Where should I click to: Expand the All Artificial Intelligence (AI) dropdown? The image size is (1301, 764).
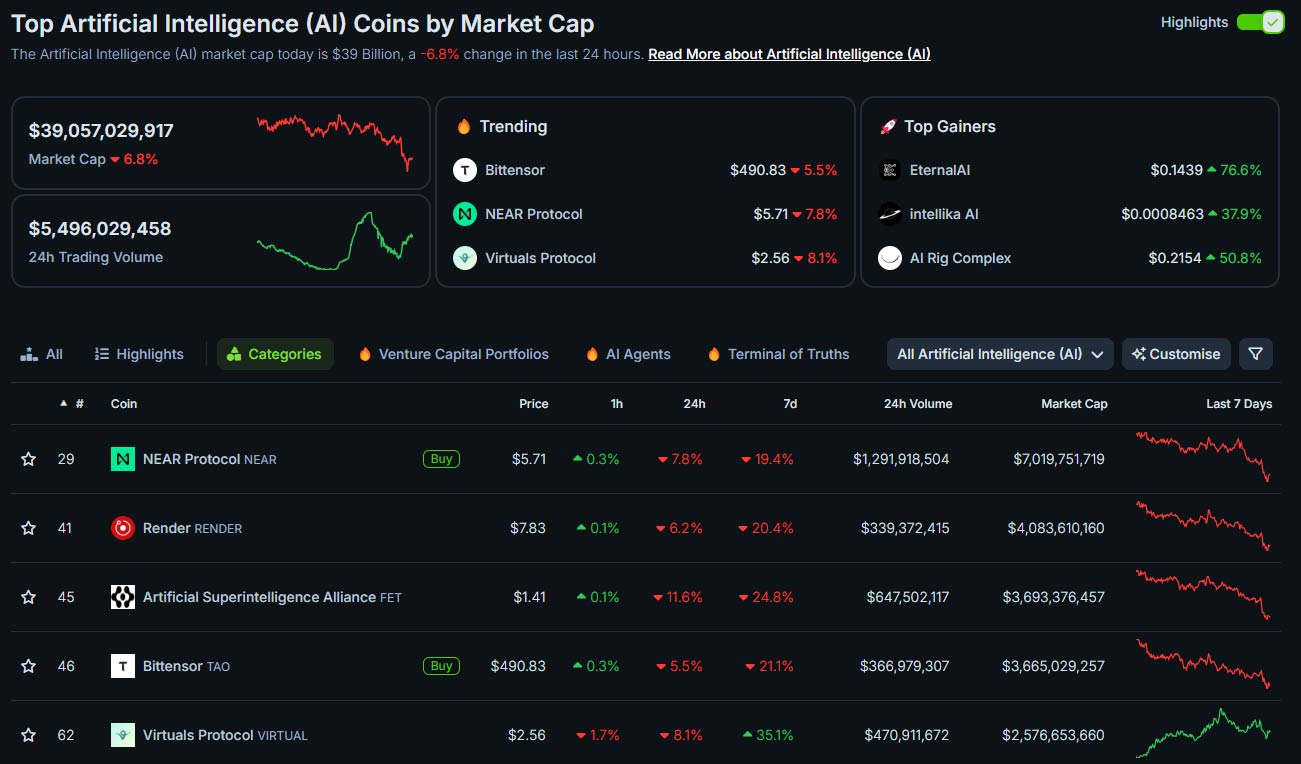click(1000, 354)
